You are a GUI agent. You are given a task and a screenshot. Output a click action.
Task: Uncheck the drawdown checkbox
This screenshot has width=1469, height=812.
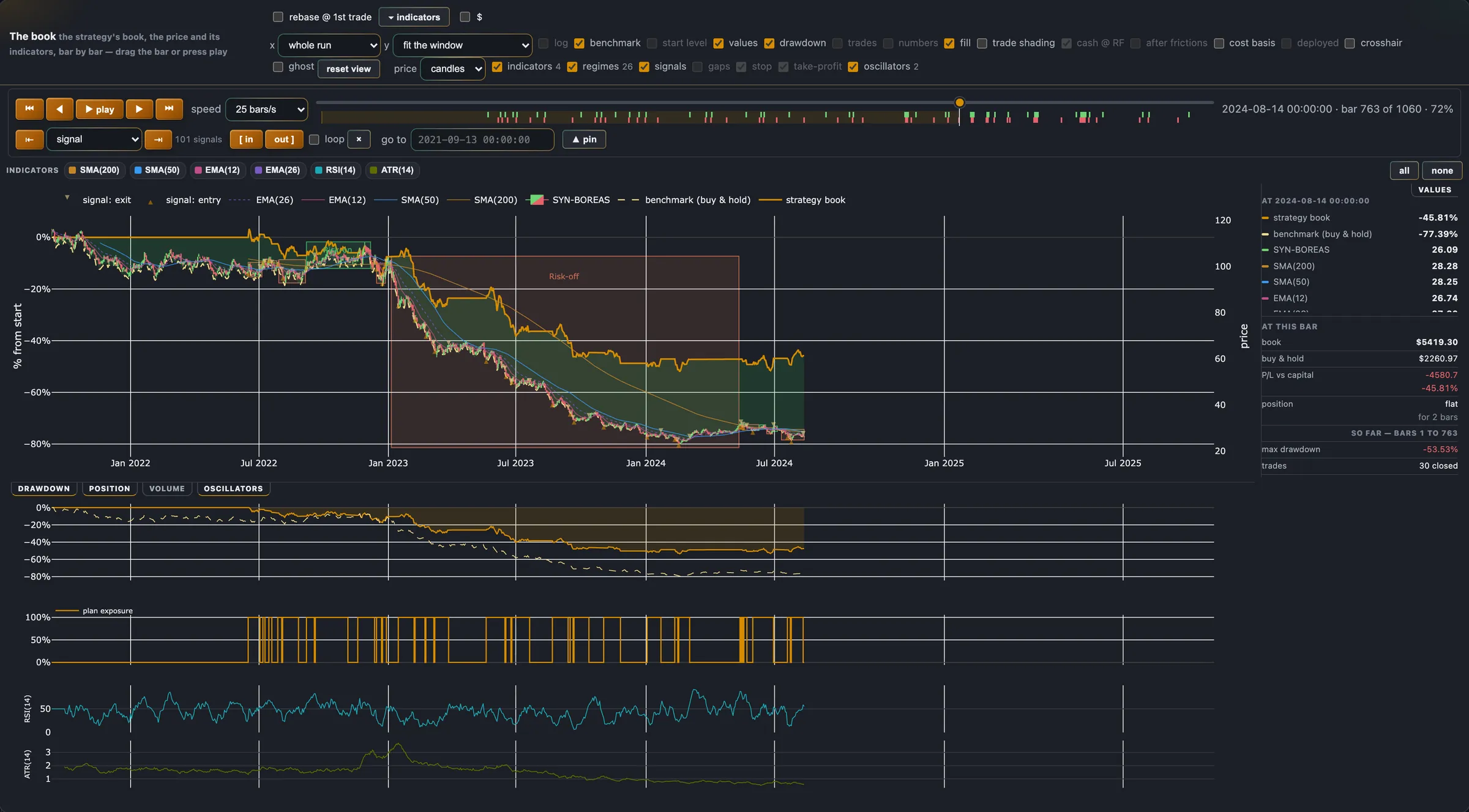tap(769, 43)
